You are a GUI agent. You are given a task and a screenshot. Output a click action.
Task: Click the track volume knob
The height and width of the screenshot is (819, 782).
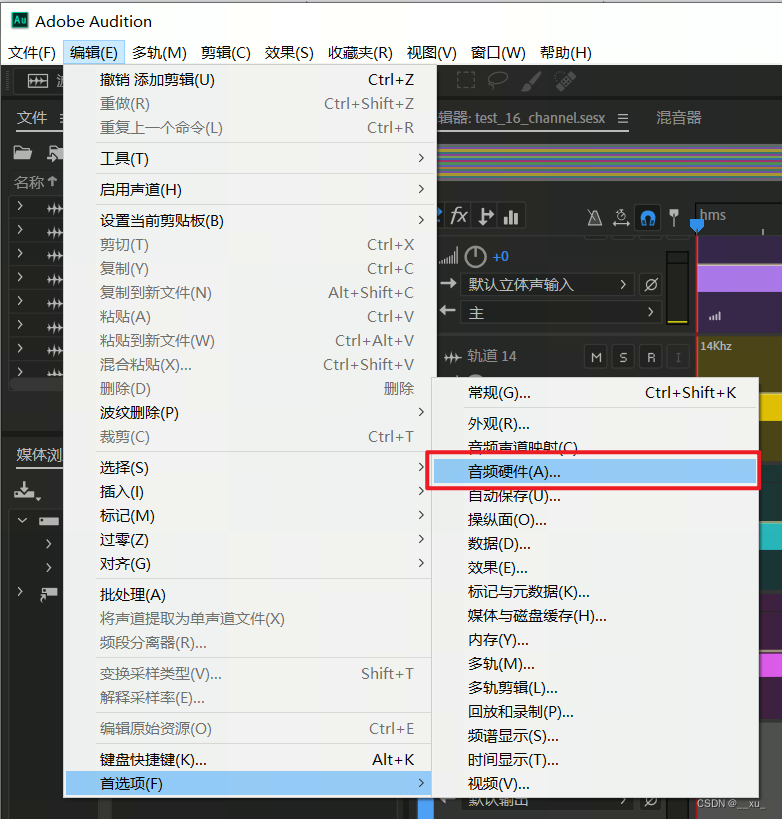(x=475, y=256)
